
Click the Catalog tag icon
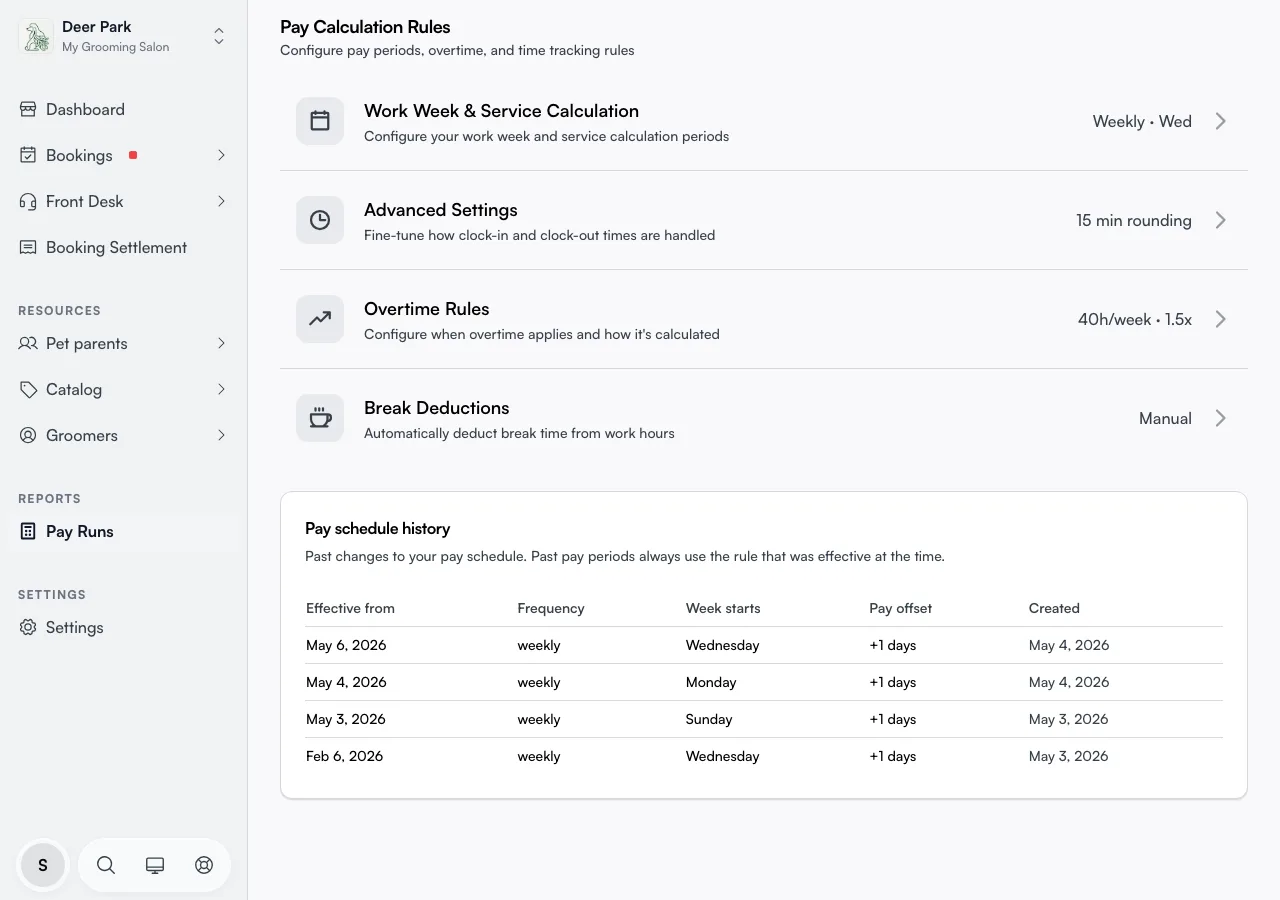coord(28,389)
